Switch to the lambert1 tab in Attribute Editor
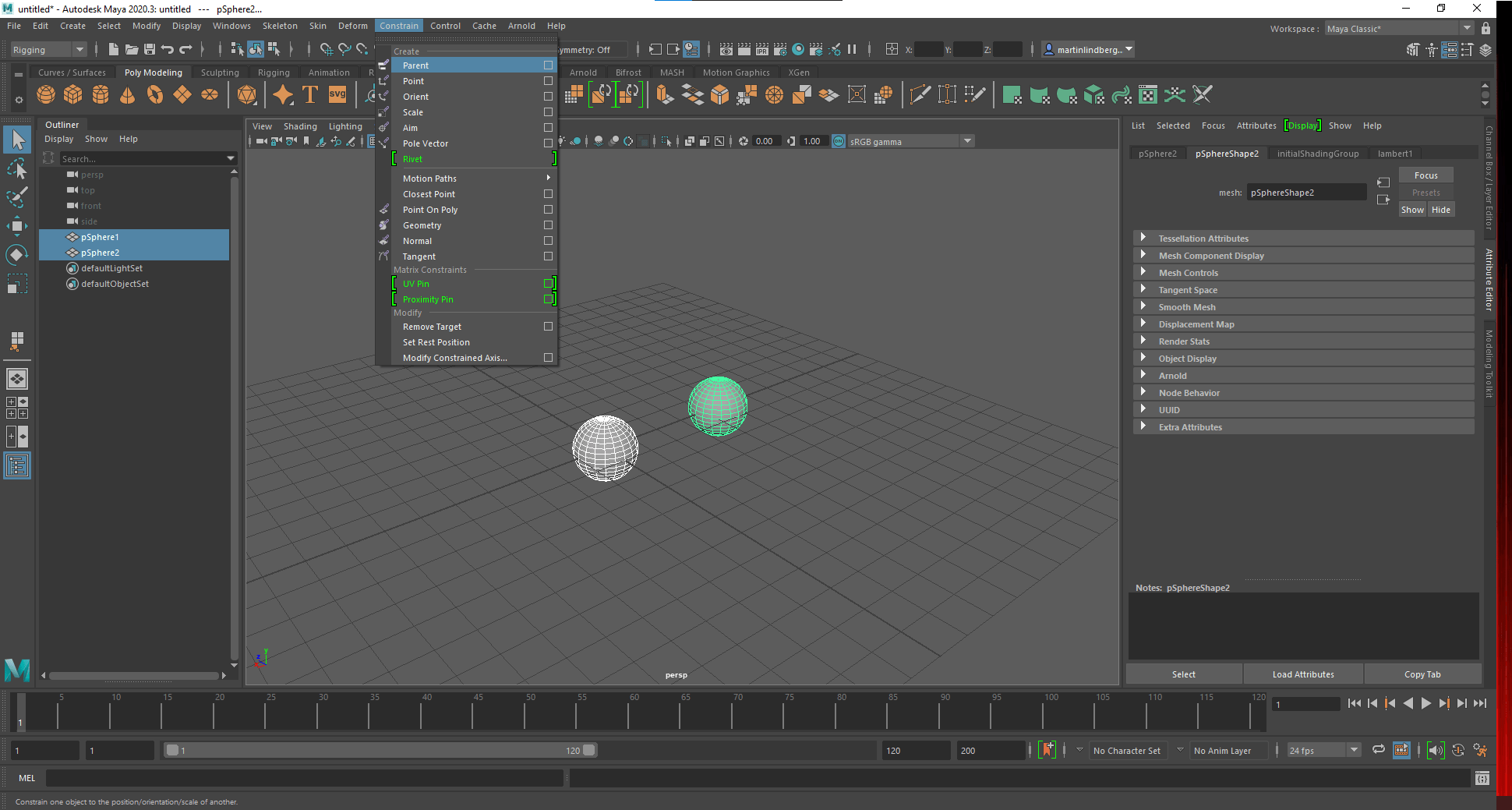The image size is (1512, 810). point(1395,153)
